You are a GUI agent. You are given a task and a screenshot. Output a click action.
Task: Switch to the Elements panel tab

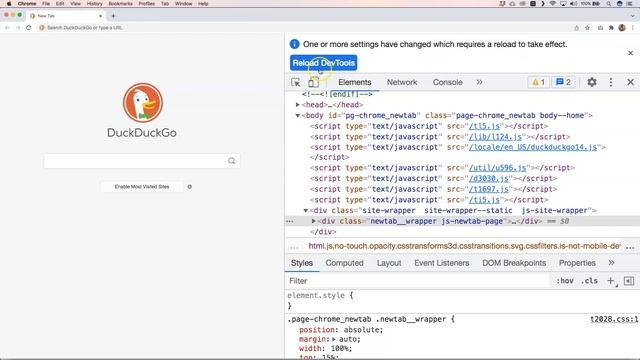(x=355, y=82)
